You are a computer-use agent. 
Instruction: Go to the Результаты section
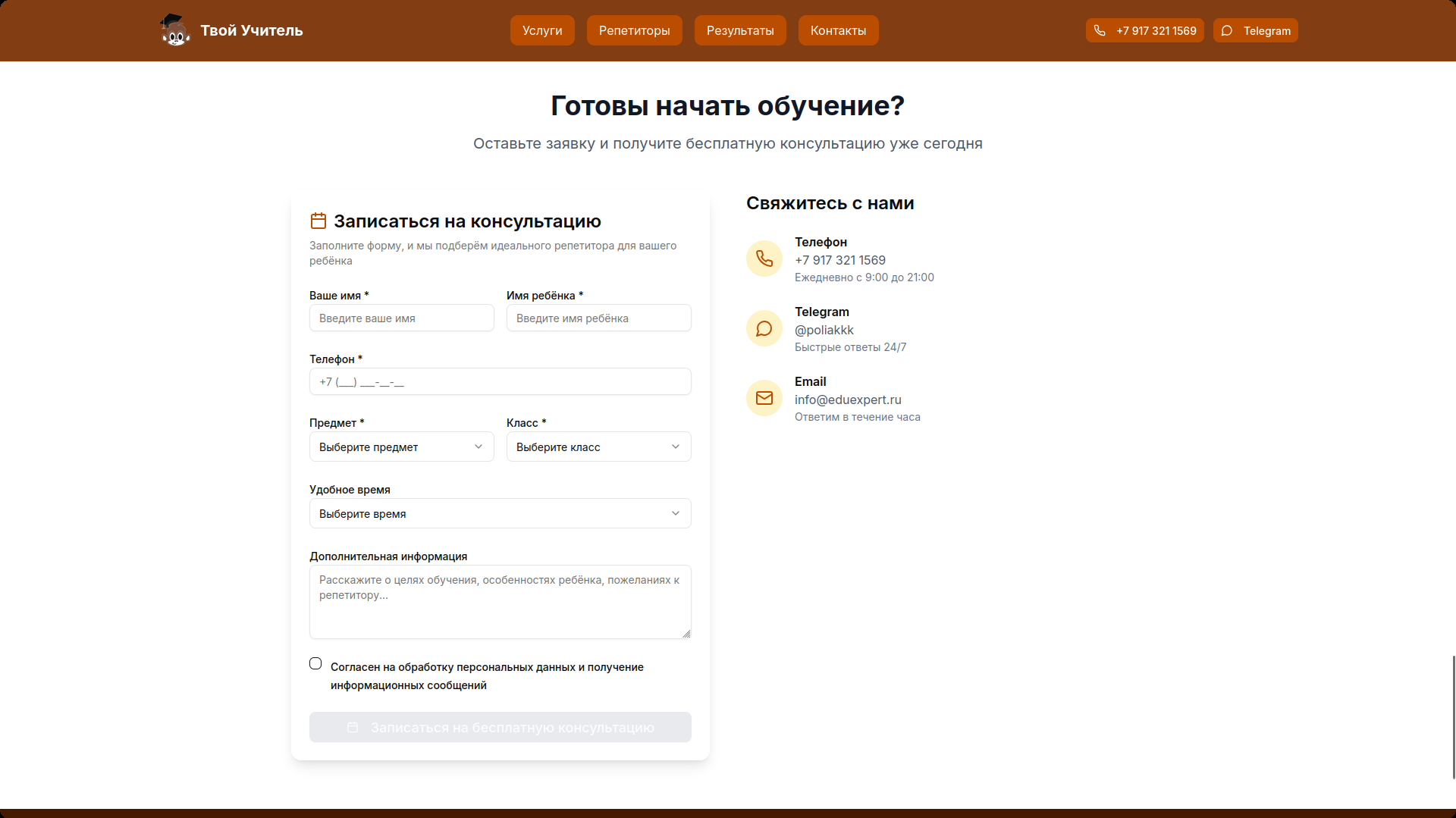point(739,30)
